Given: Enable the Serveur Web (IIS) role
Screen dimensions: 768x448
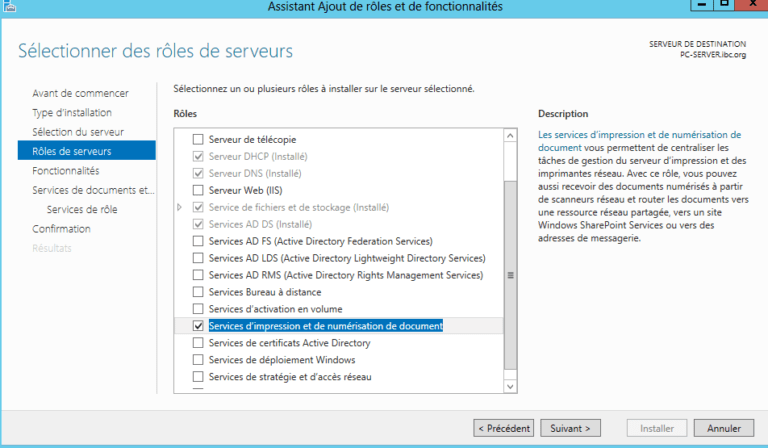Looking at the screenshot, I should pyautogui.click(x=198, y=190).
